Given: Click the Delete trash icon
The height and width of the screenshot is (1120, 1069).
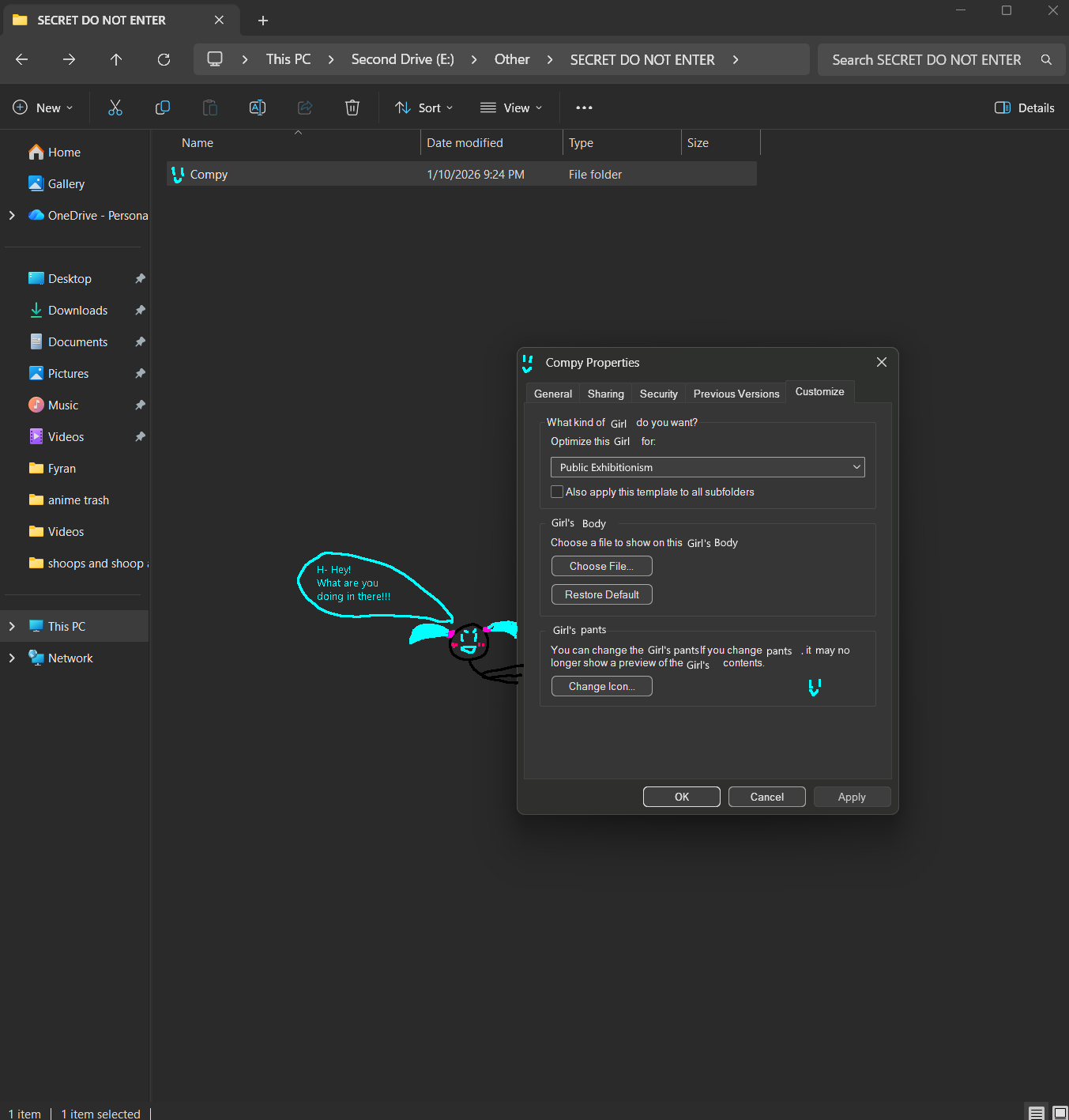Looking at the screenshot, I should pyautogui.click(x=352, y=107).
